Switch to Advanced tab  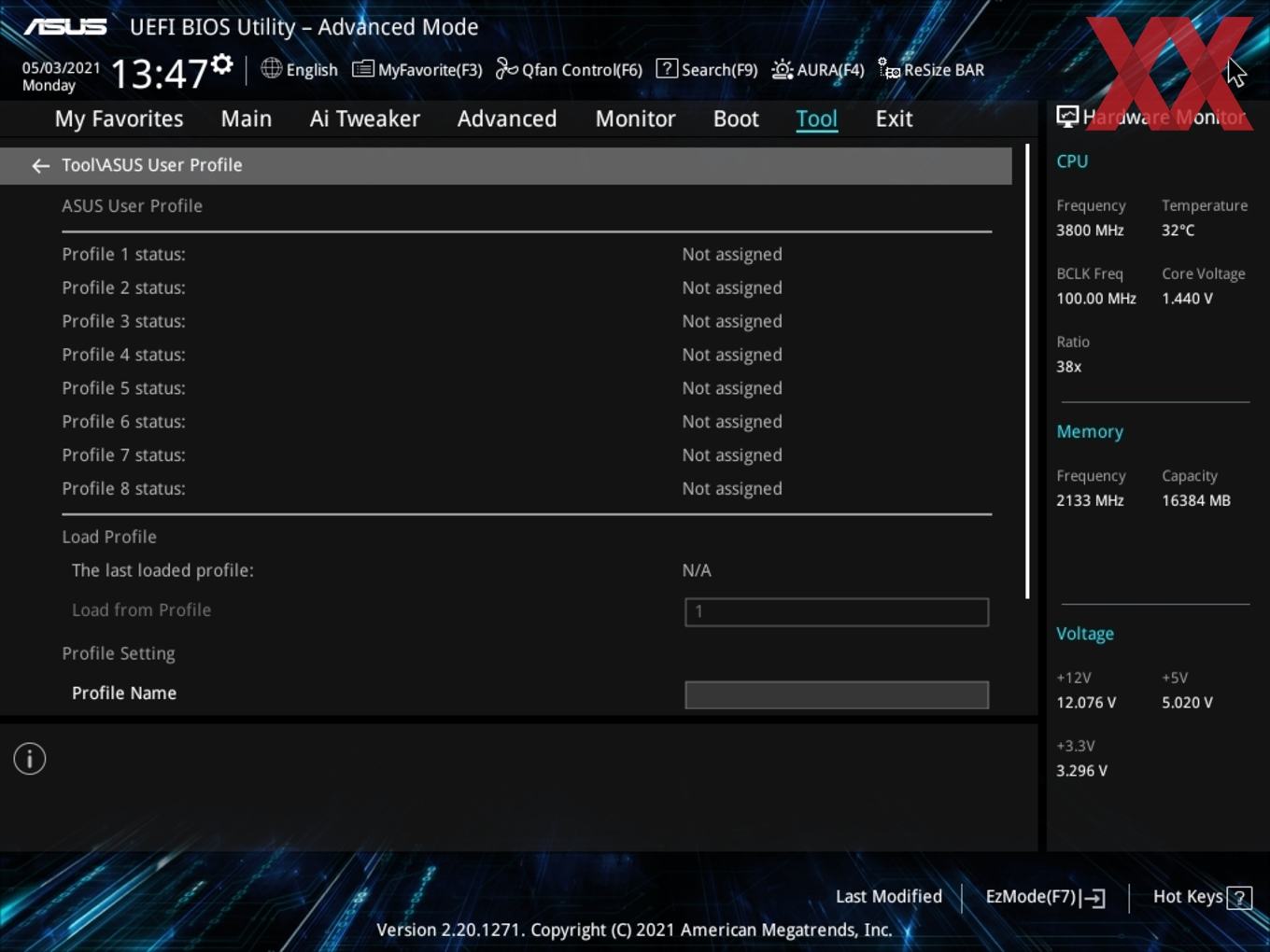pyautogui.click(x=507, y=119)
